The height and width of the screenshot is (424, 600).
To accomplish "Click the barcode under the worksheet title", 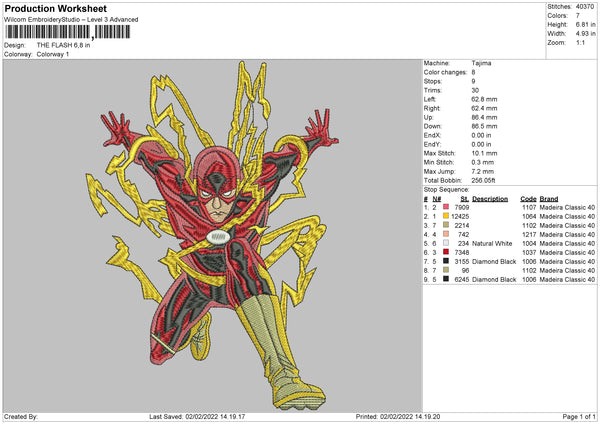I will [68, 32].
